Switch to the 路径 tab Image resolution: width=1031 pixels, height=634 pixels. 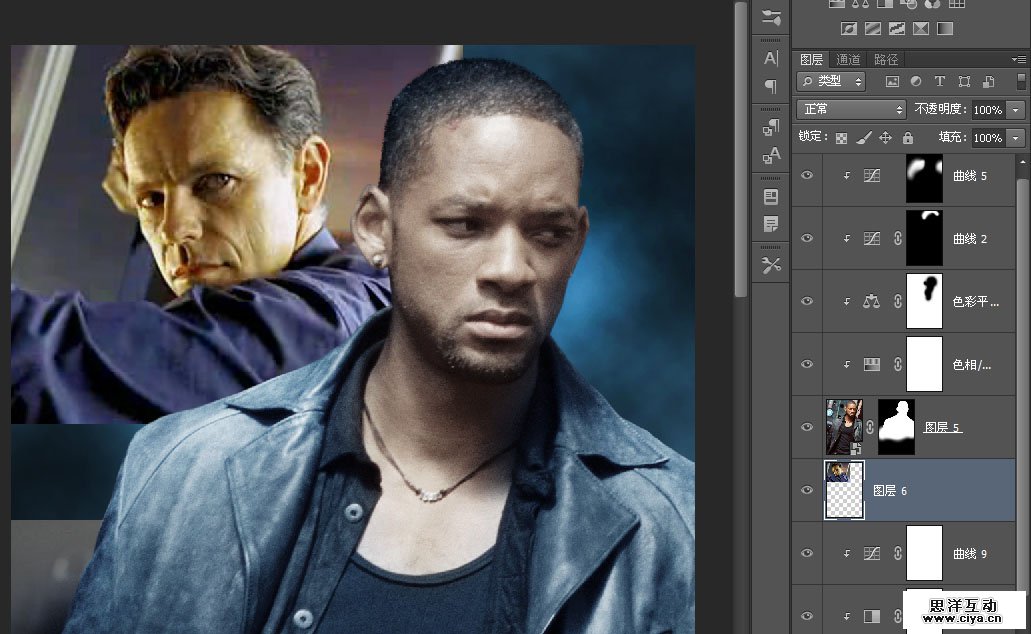(x=885, y=60)
